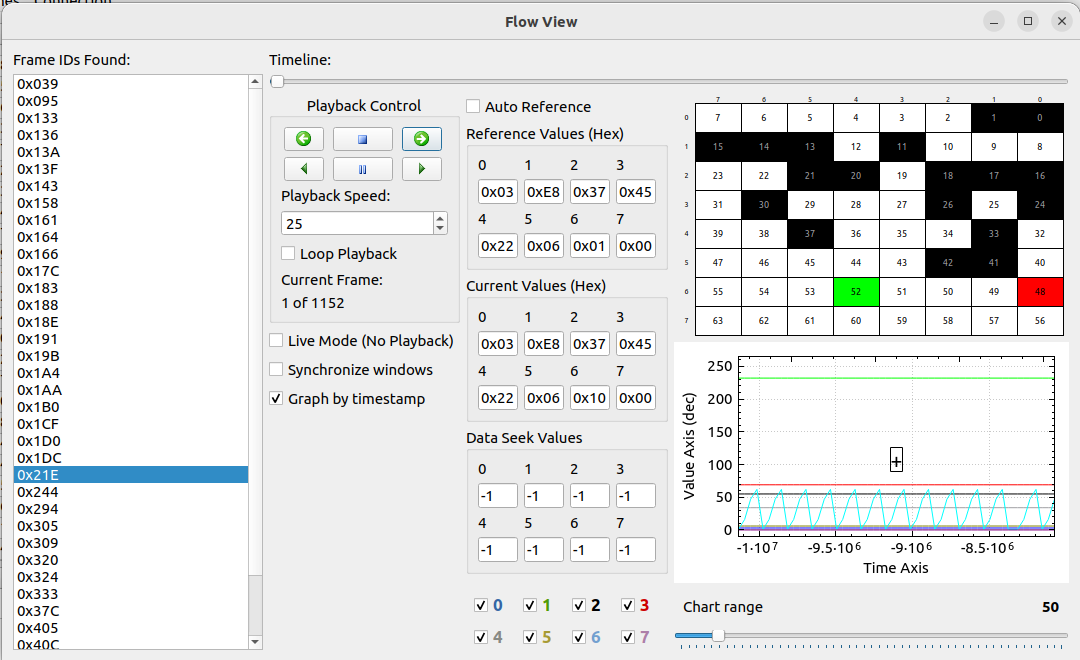Click the black bit cell 37
The height and width of the screenshot is (660, 1080).
click(809, 234)
